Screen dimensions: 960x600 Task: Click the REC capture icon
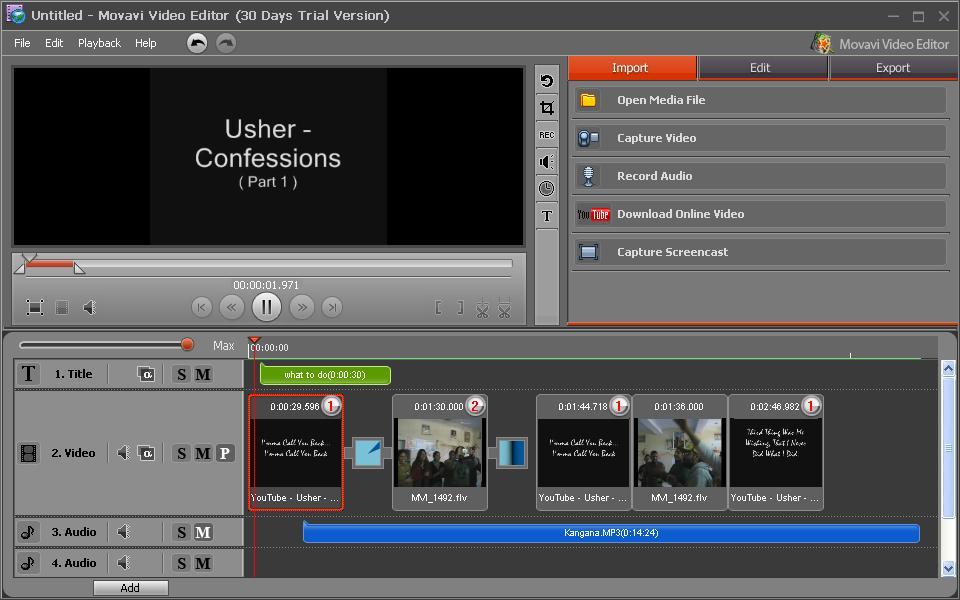(x=546, y=134)
